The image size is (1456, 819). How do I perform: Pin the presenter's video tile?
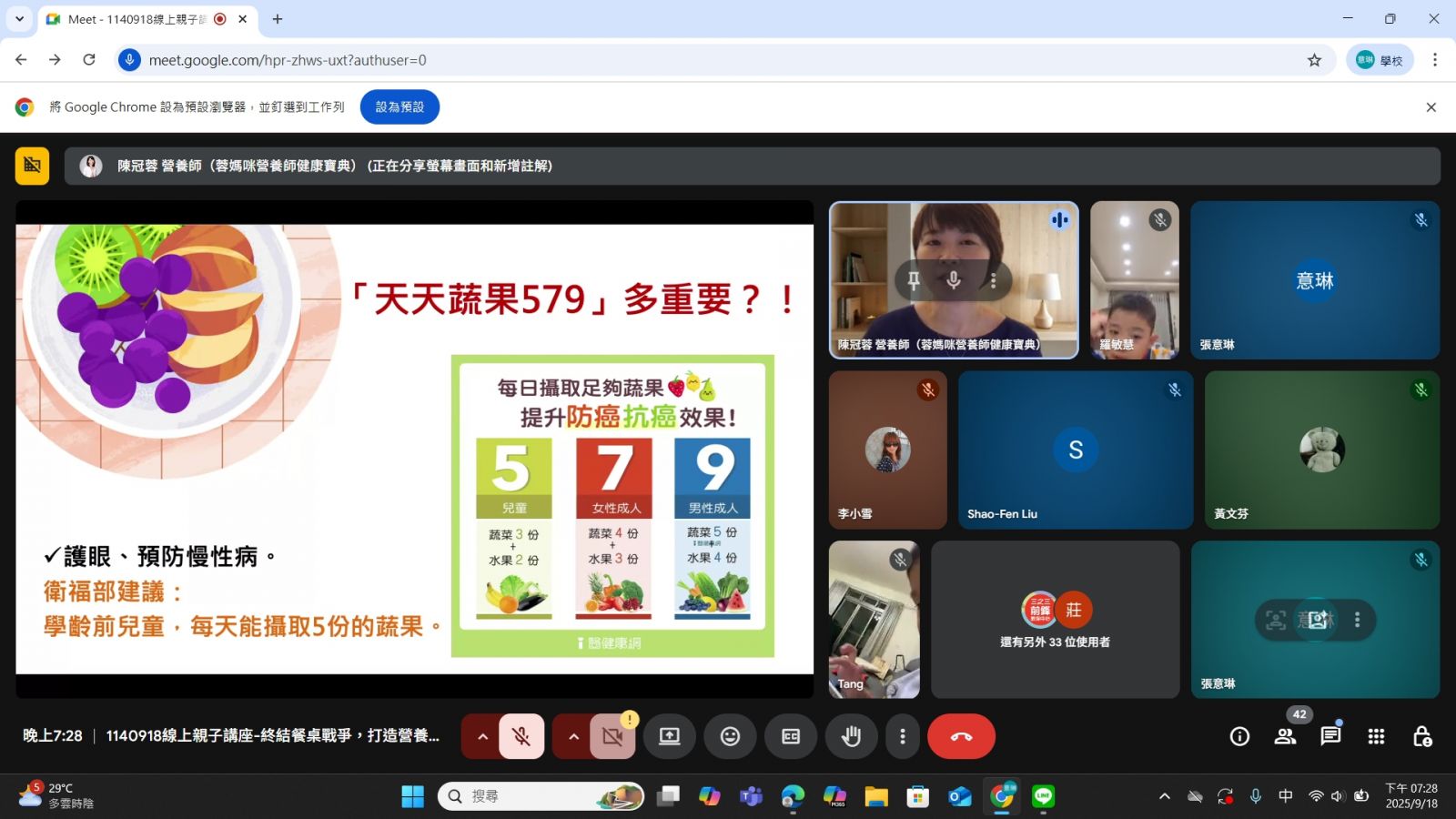tap(914, 280)
